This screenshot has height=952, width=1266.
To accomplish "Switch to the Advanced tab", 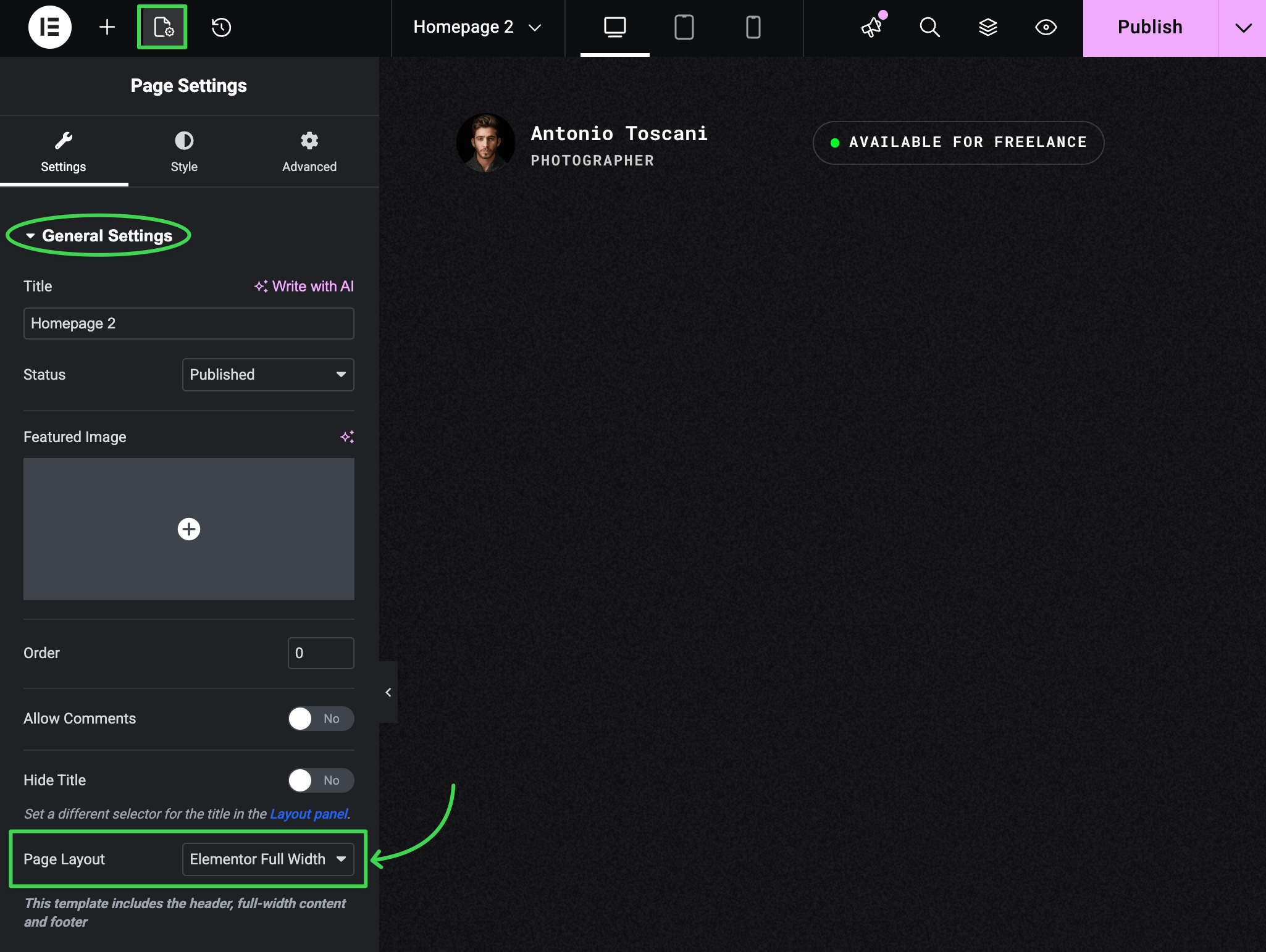I will (x=309, y=151).
